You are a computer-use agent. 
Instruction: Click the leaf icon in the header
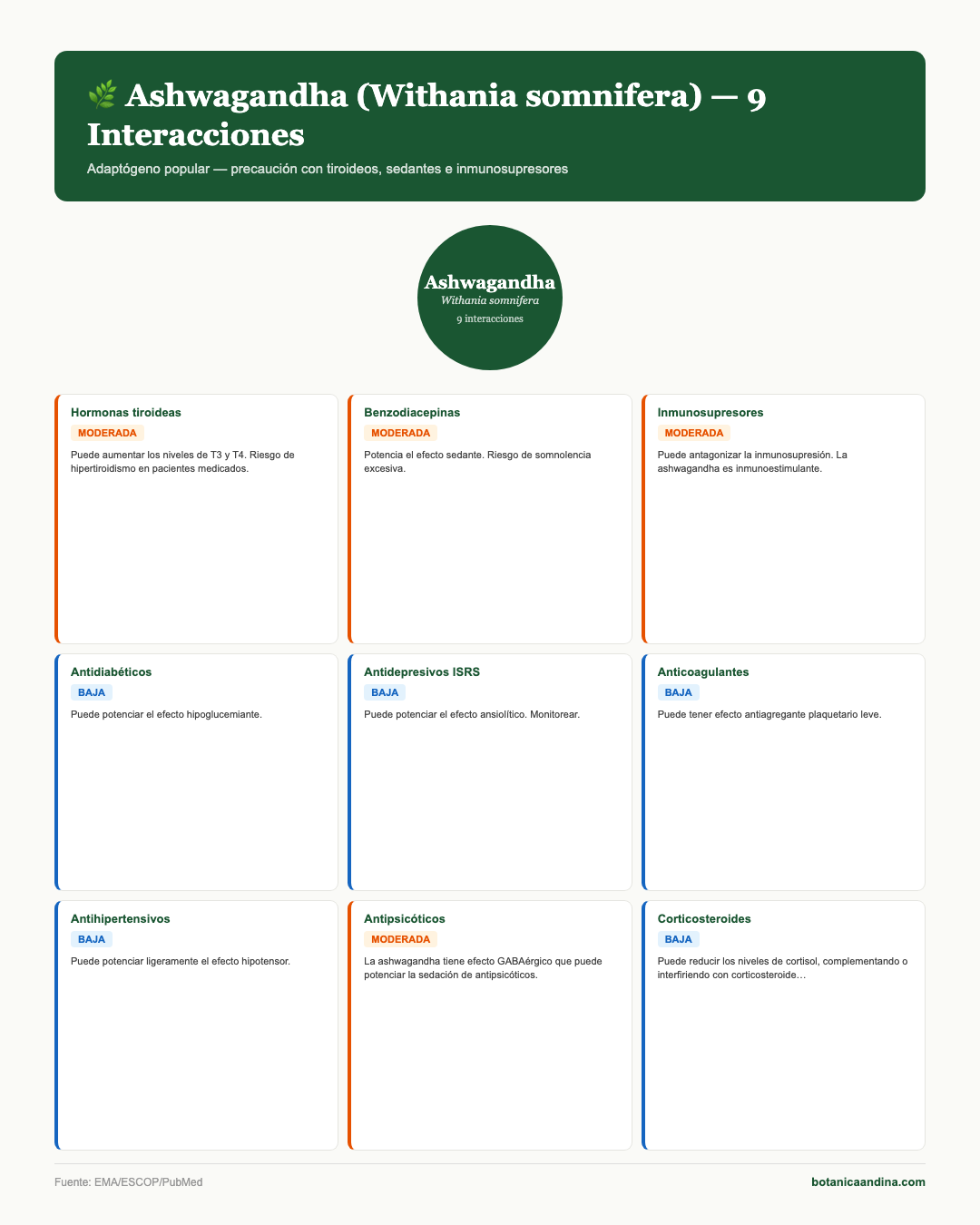pyautogui.click(x=103, y=93)
